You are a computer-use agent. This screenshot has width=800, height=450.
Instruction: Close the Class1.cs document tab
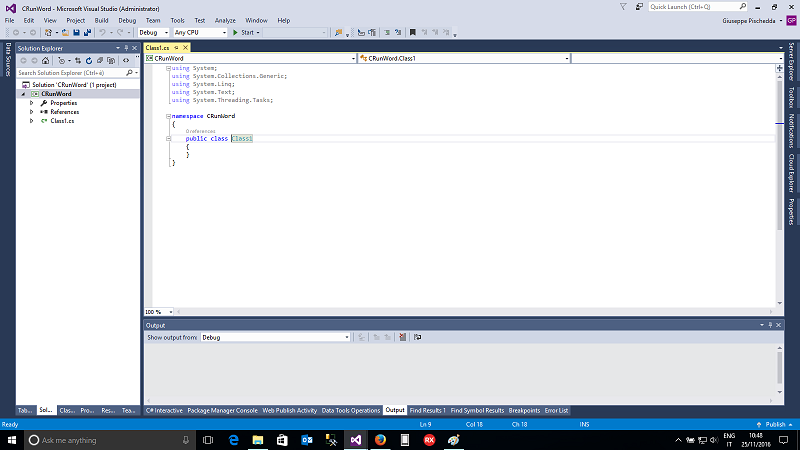(x=185, y=48)
